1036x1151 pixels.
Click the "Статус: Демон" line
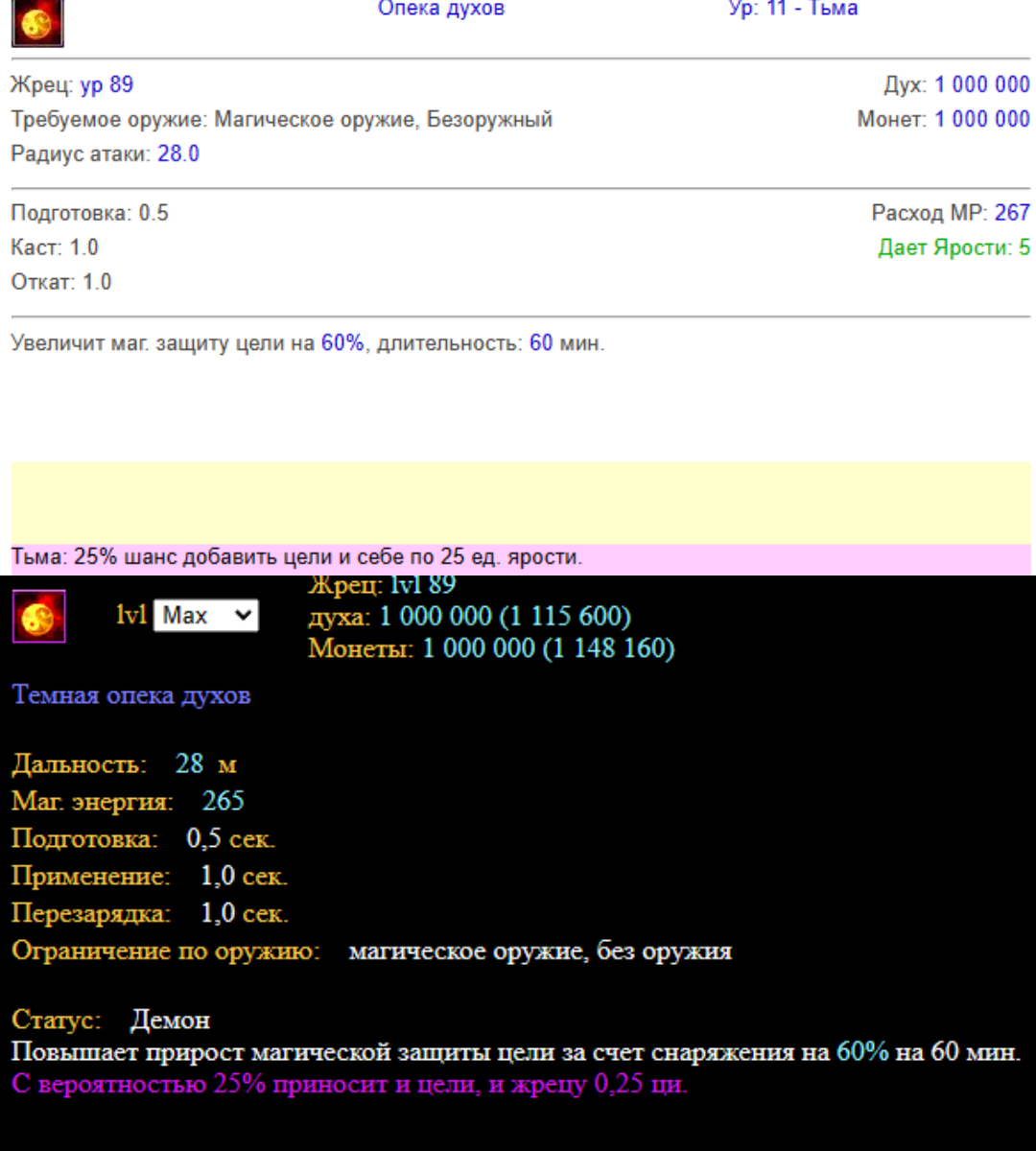110,1020
